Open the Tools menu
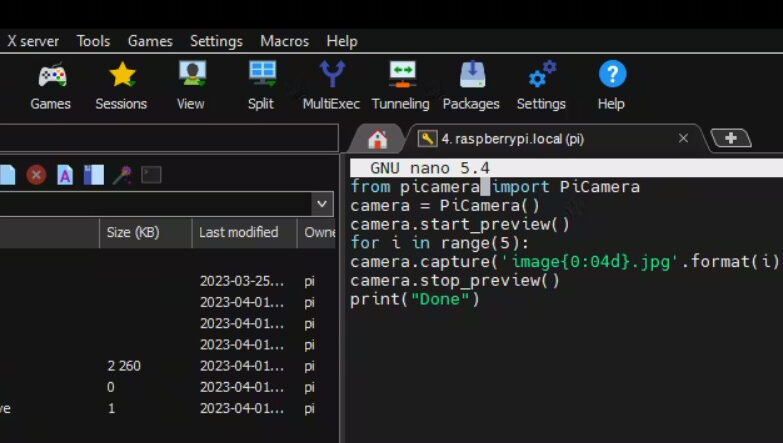783x443 pixels. [x=93, y=41]
